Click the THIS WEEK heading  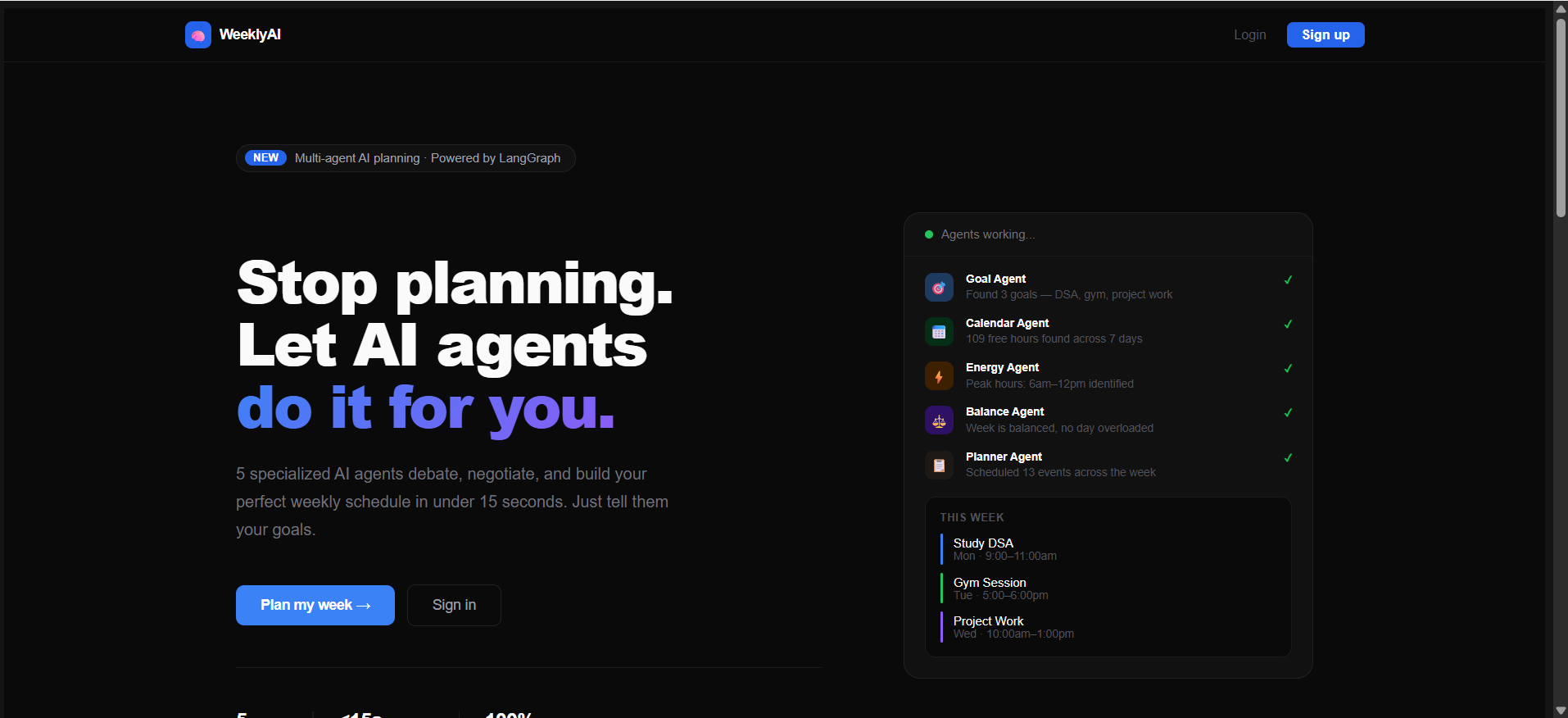click(x=972, y=517)
